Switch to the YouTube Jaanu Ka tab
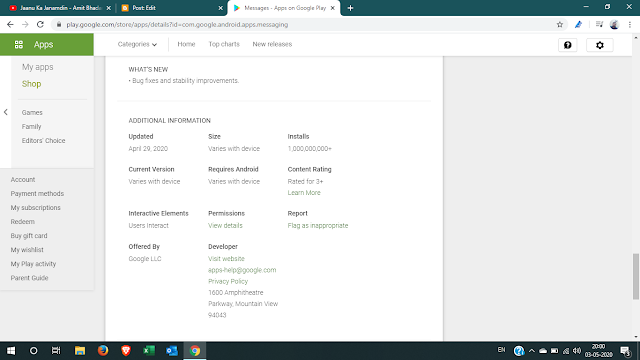 click(60, 8)
